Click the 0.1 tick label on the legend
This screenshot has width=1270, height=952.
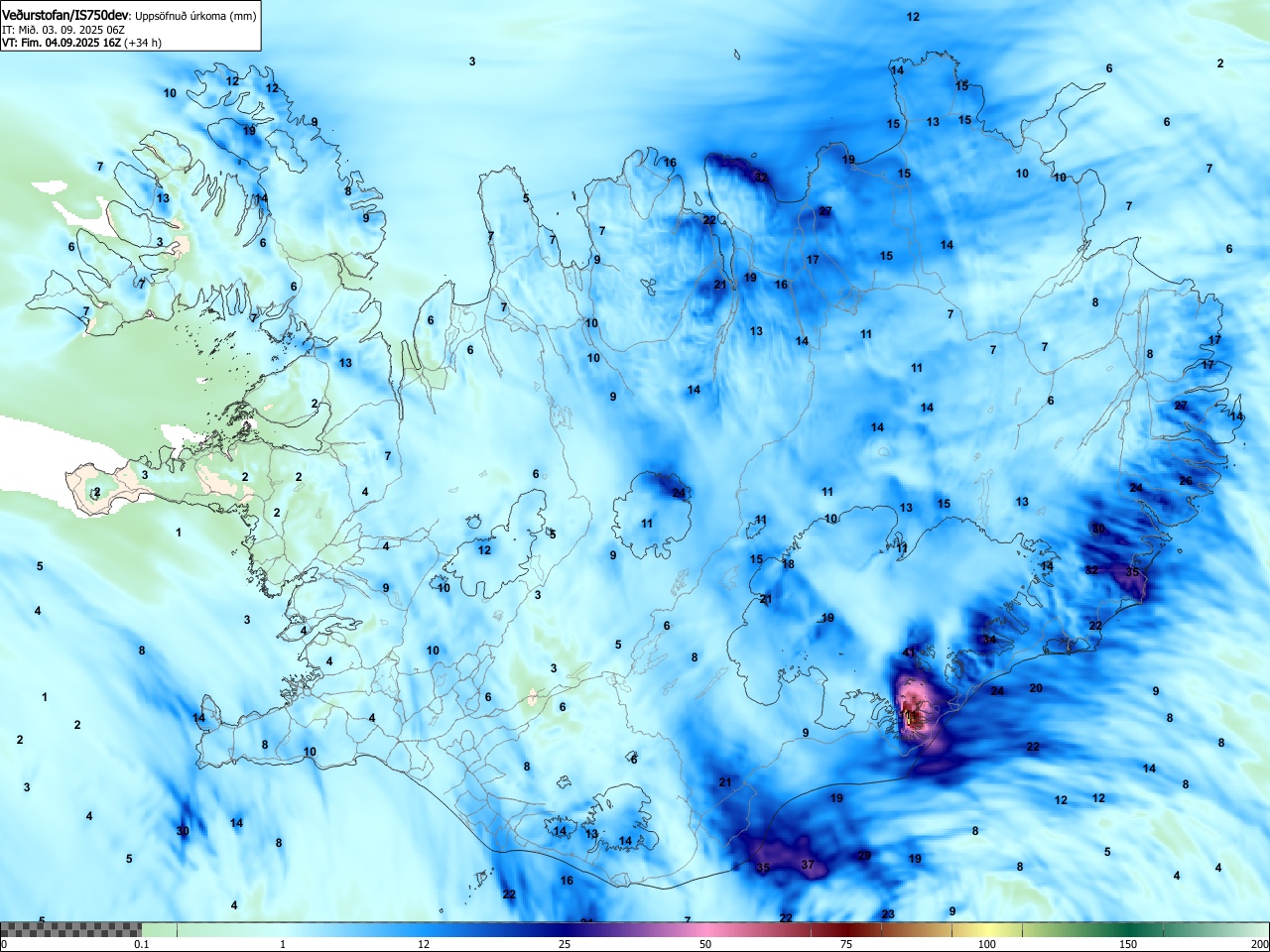coord(142,944)
